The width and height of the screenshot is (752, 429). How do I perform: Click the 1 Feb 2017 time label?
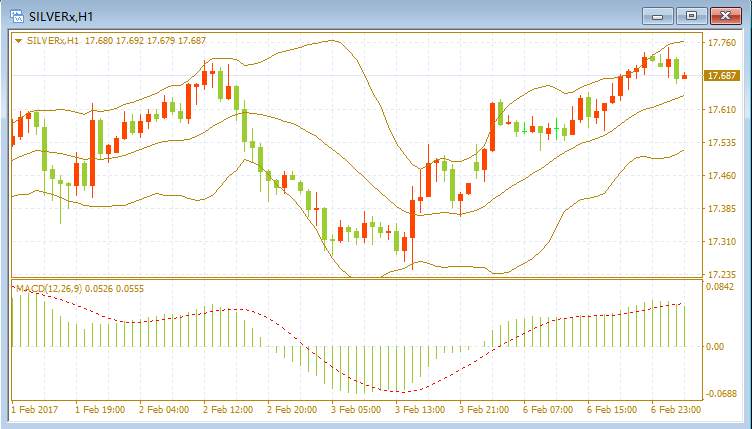[35, 410]
